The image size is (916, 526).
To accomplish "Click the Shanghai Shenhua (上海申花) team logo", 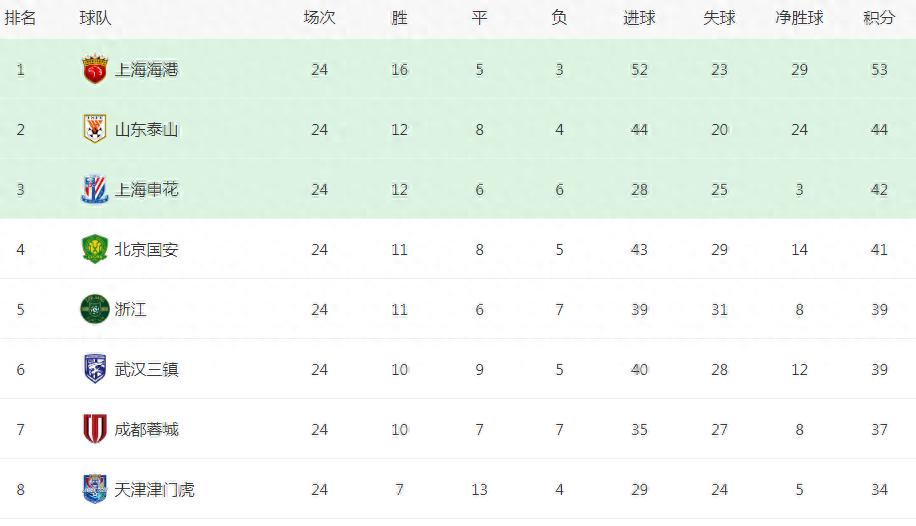I will 95,190.
